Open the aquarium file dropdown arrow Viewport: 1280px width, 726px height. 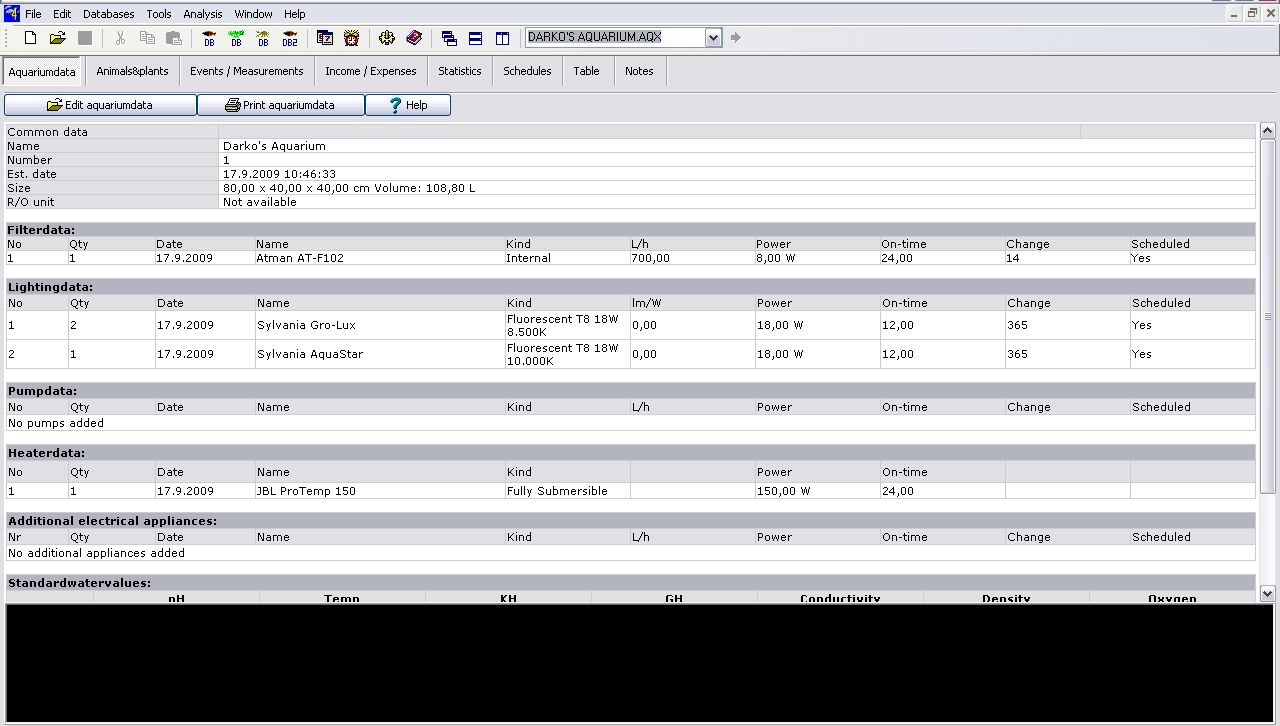pos(713,38)
